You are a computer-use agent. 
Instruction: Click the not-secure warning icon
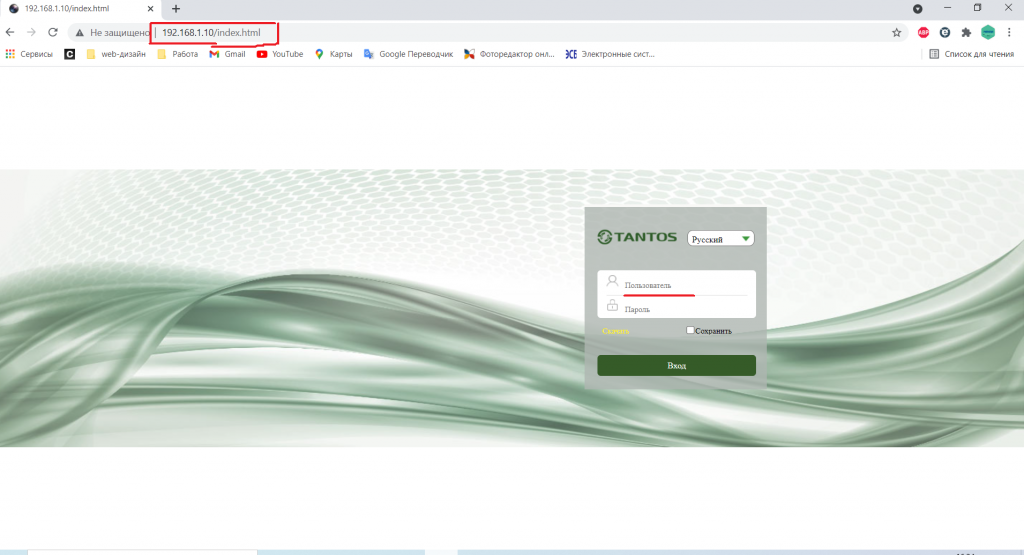[79, 32]
